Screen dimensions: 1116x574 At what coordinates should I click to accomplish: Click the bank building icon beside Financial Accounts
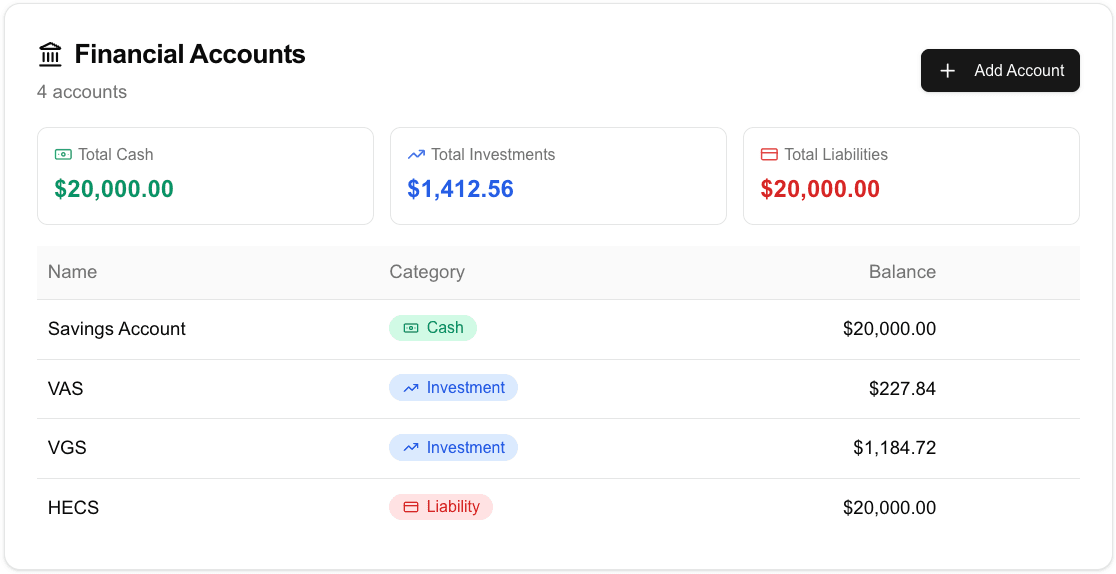pyautogui.click(x=51, y=54)
